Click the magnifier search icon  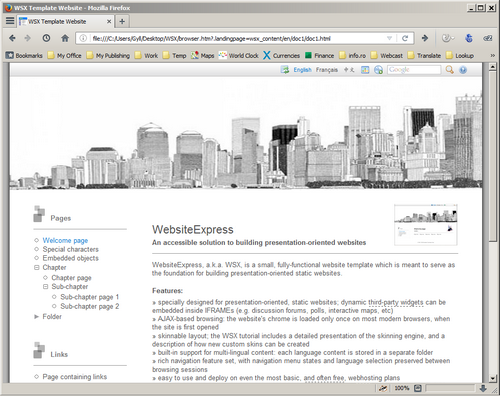tap(450, 70)
